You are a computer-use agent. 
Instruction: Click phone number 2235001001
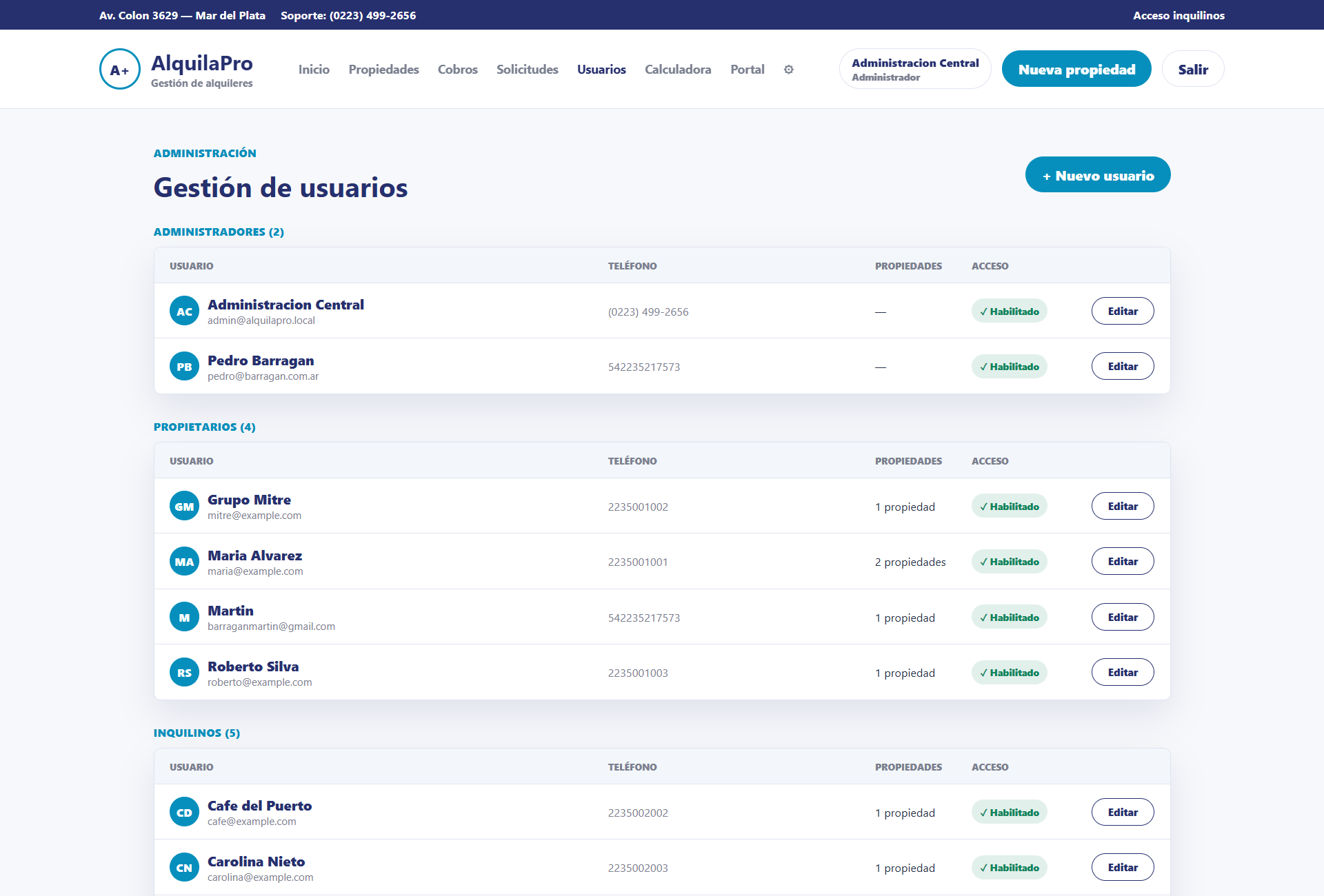[638, 562]
